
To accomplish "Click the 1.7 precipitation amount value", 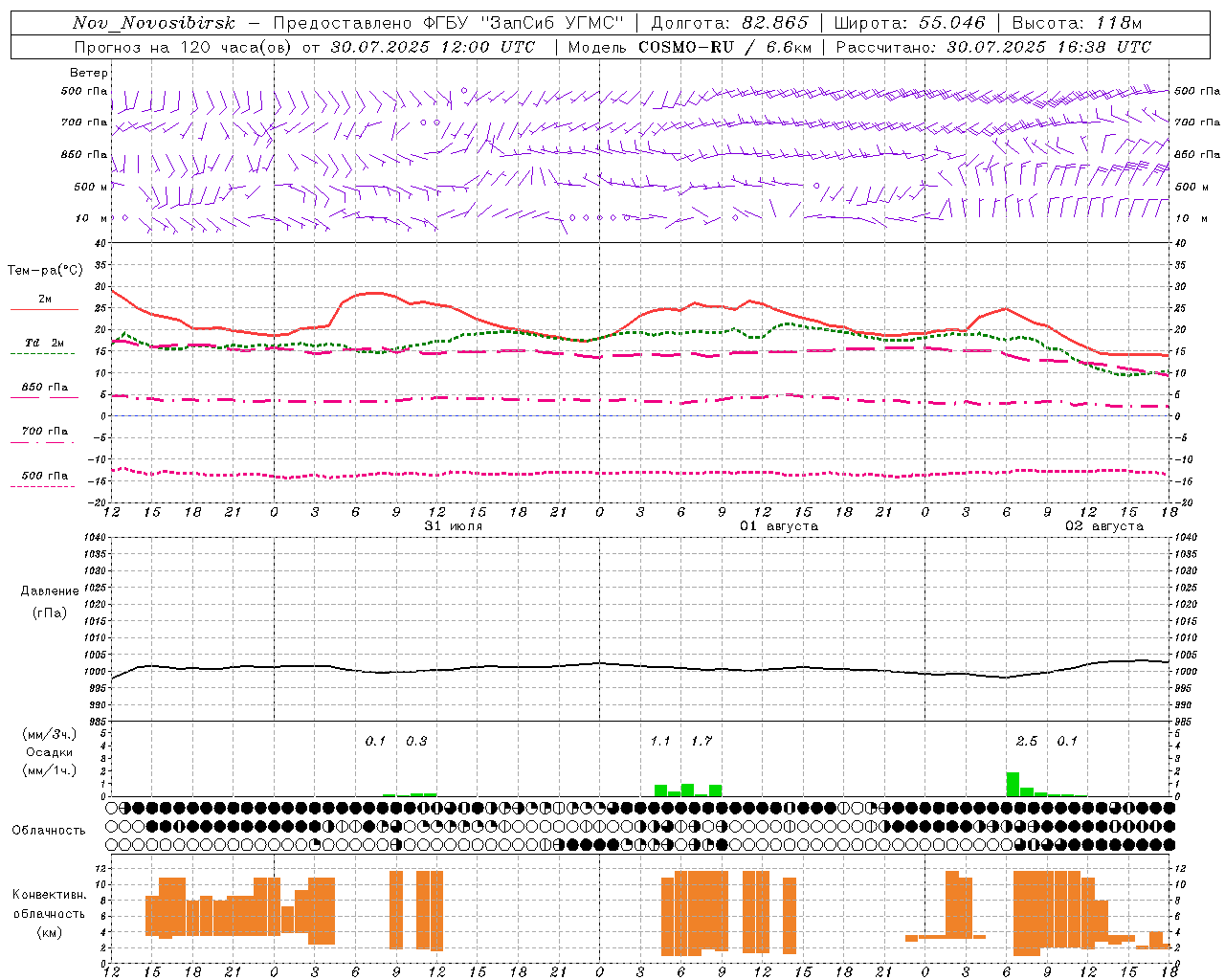I will pyautogui.click(x=702, y=741).
